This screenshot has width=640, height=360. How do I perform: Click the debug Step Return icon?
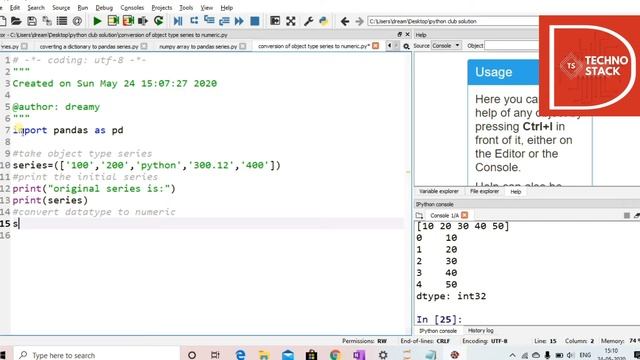point(224,21)
